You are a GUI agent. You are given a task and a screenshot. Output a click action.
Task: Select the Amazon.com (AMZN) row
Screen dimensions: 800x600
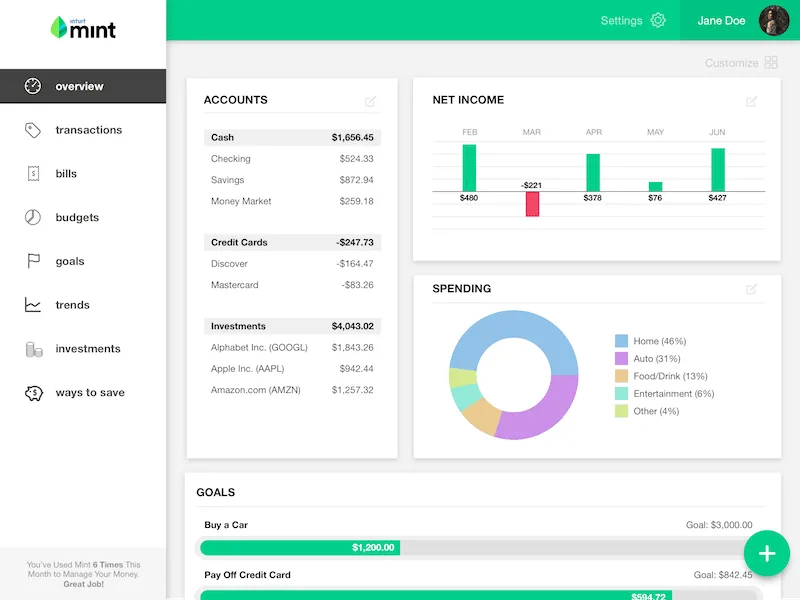coord(292,390)
